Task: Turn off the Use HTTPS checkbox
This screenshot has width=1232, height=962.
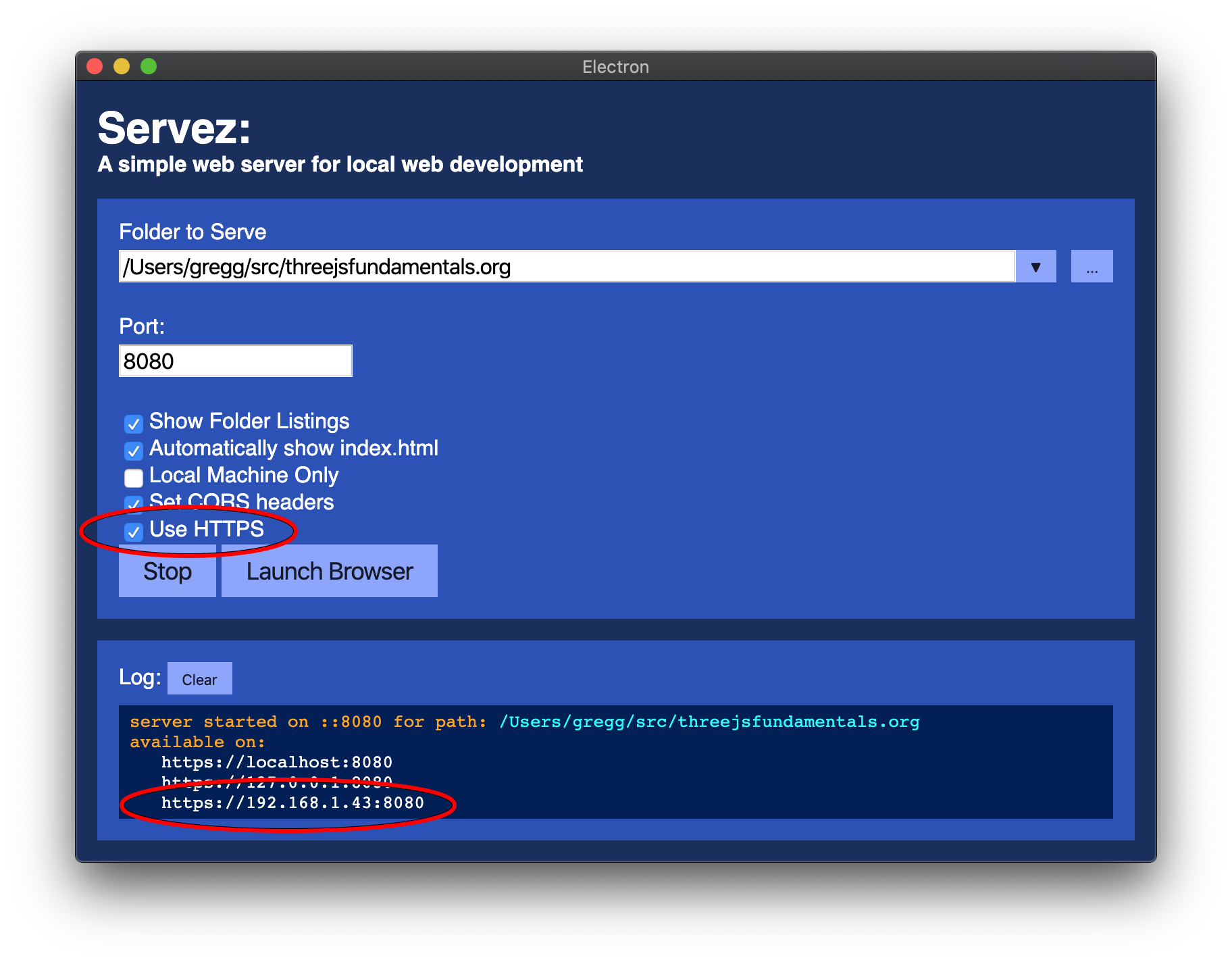Action: tap(134, 532)
